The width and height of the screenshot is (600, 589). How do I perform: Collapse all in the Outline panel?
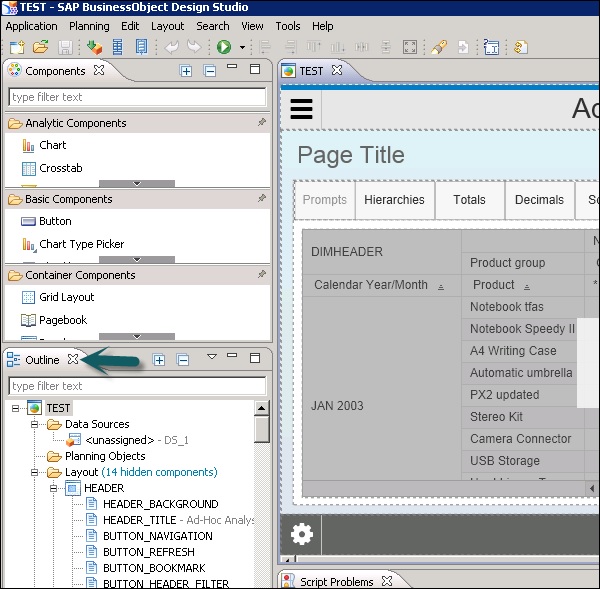pos(183,360)
